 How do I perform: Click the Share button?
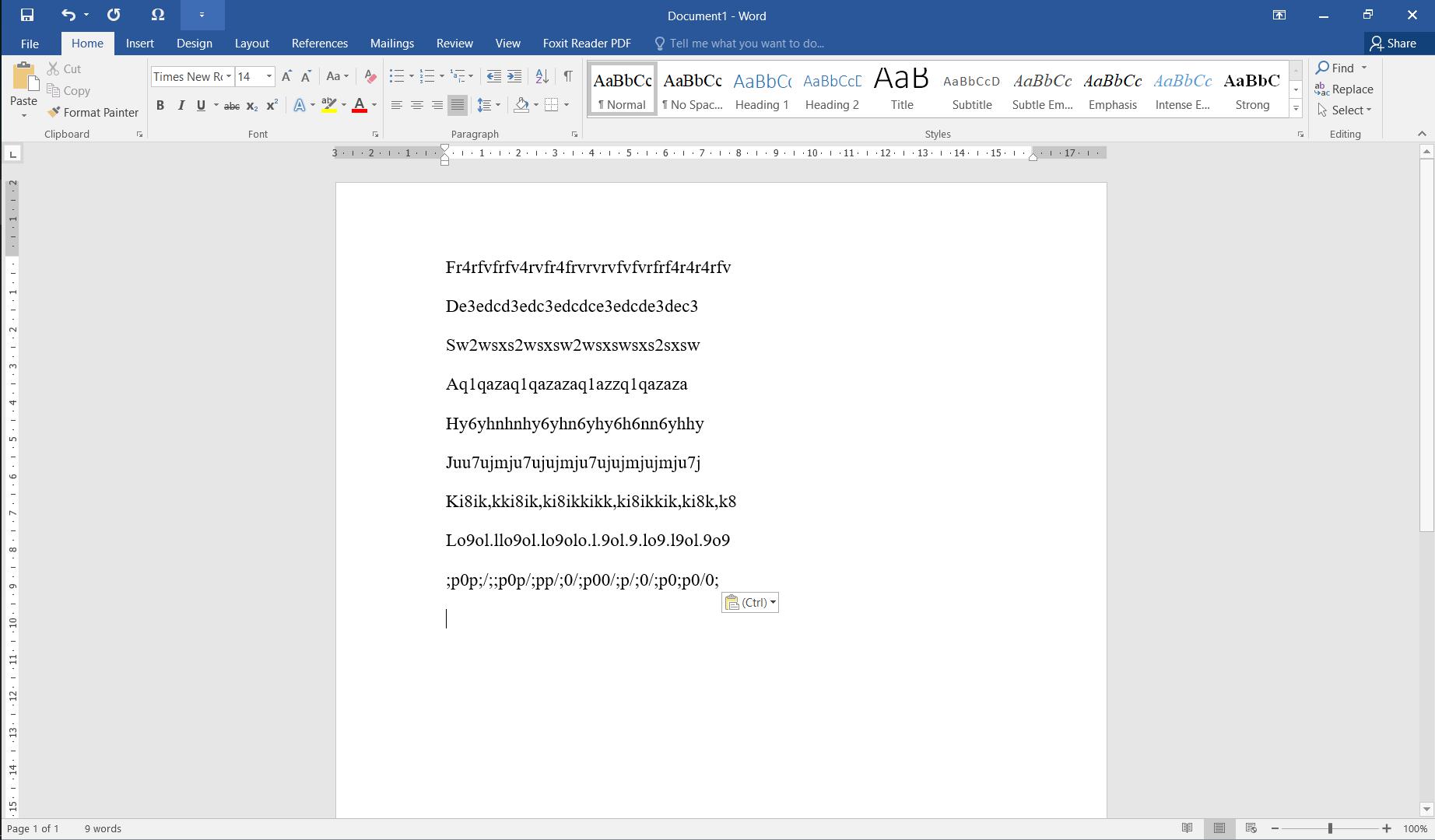click(x=1393, y=44)
